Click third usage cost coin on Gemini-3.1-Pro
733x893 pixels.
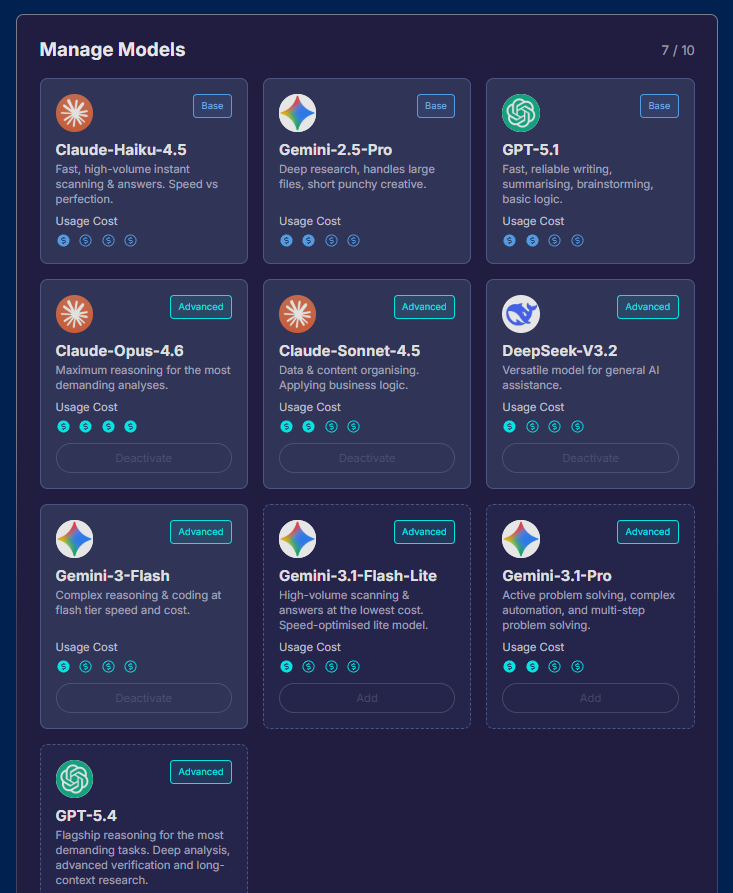tap(555, 666)
